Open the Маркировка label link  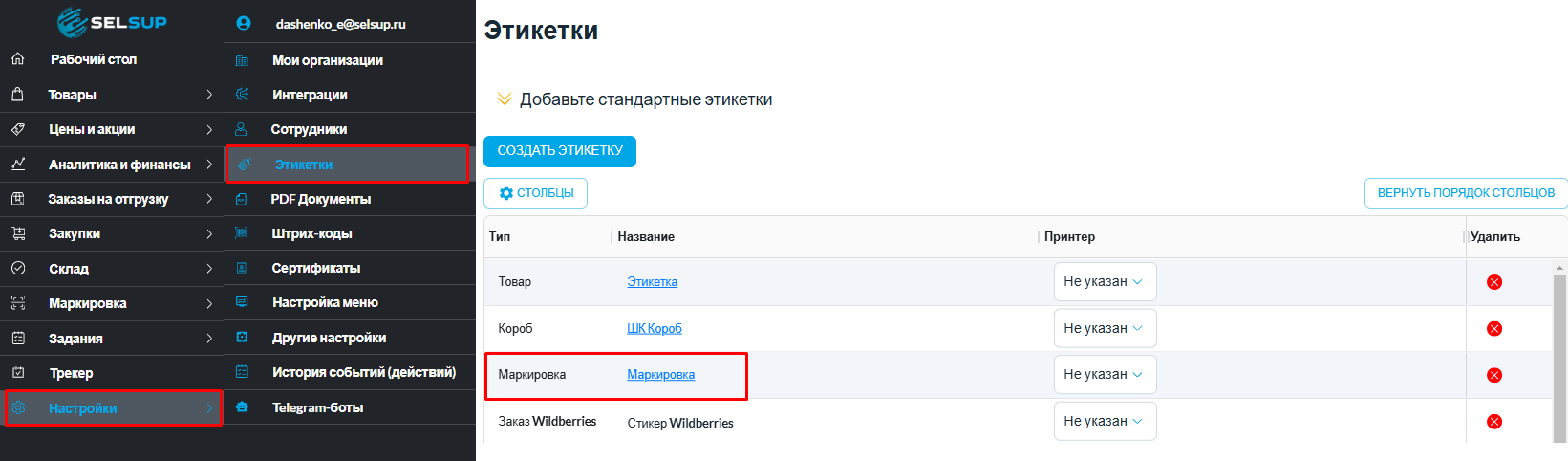click(x=660, y=375)
